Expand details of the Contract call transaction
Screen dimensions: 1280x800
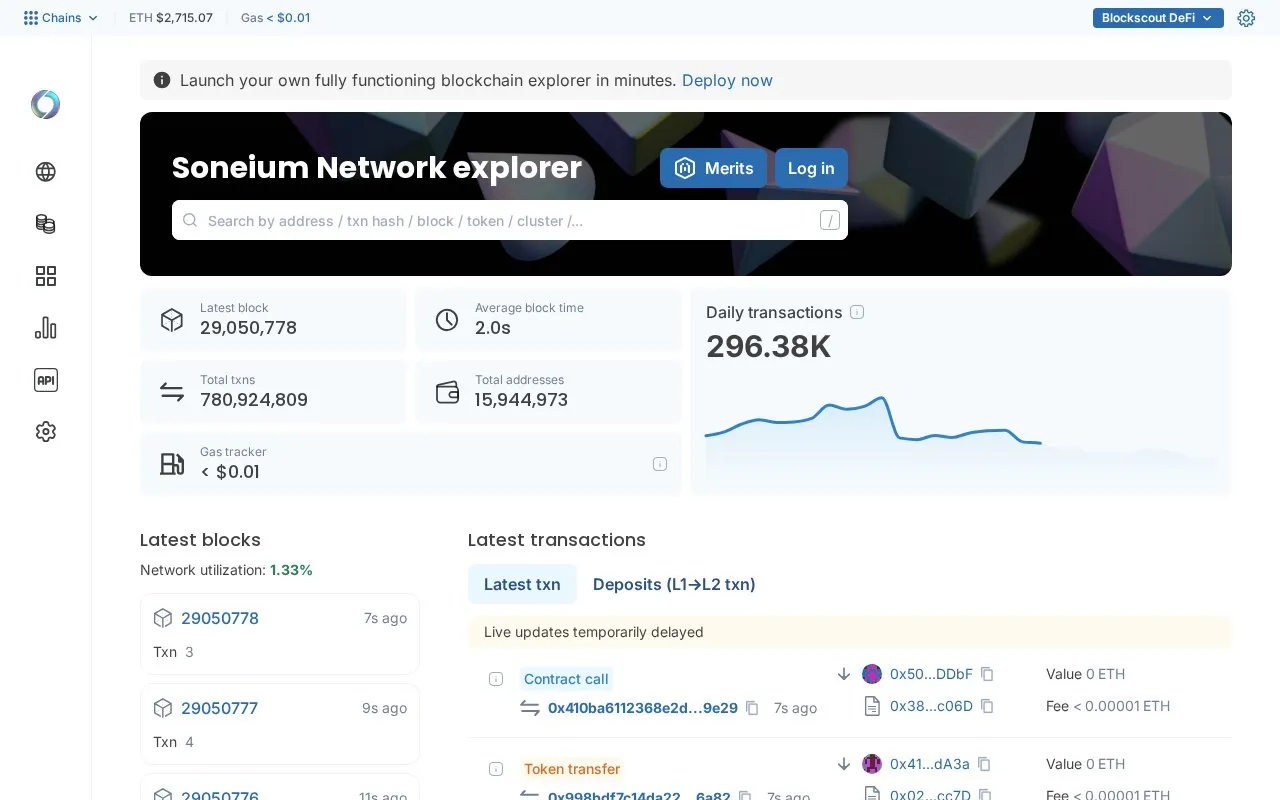[496, 679]
